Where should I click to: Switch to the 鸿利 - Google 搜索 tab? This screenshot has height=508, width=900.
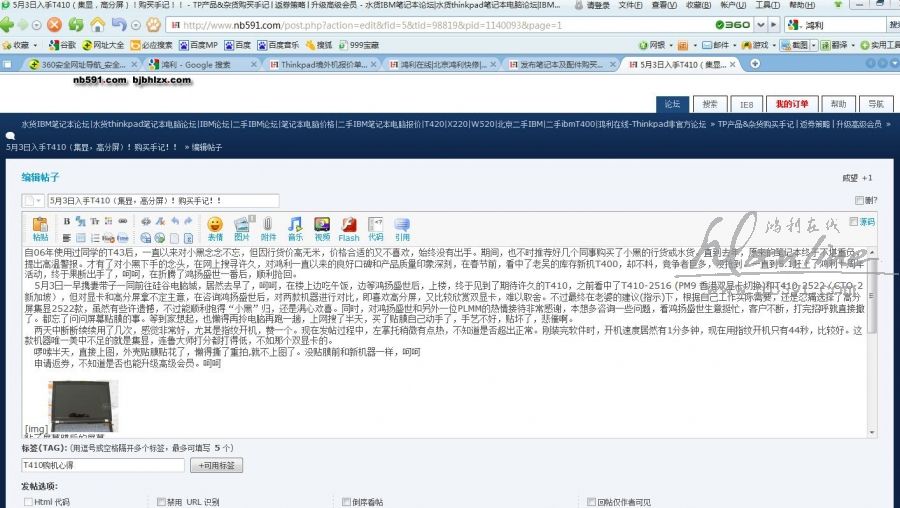click(x=201, y=64)
